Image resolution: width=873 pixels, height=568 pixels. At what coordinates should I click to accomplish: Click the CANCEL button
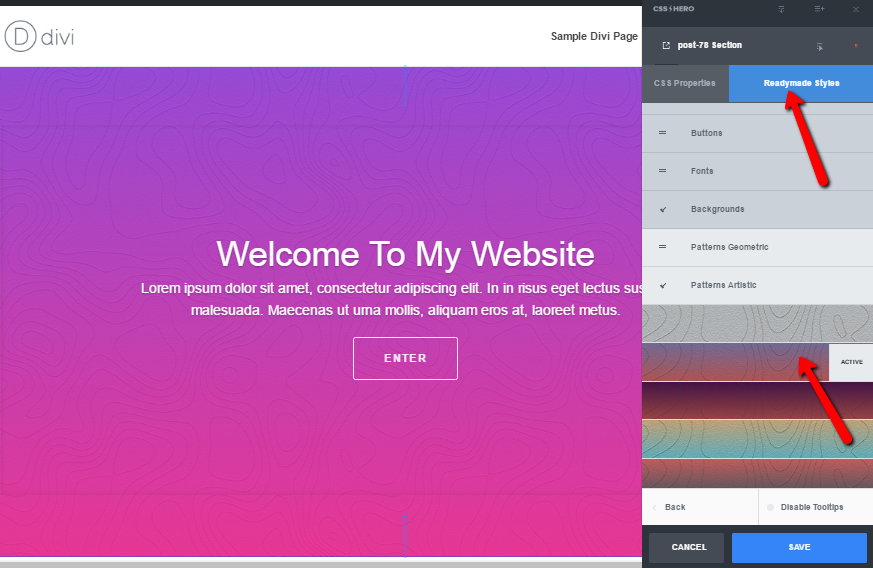pos(689,547)
